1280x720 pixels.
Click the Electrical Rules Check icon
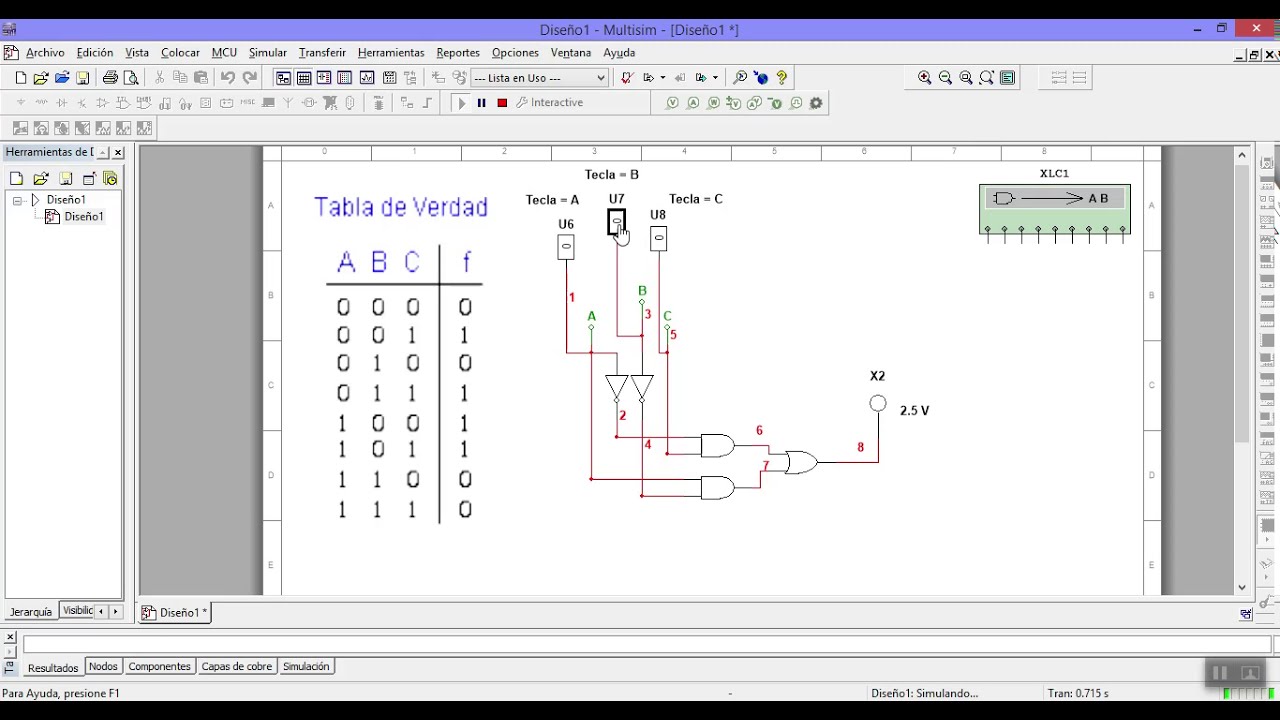(x=627, y=77)
